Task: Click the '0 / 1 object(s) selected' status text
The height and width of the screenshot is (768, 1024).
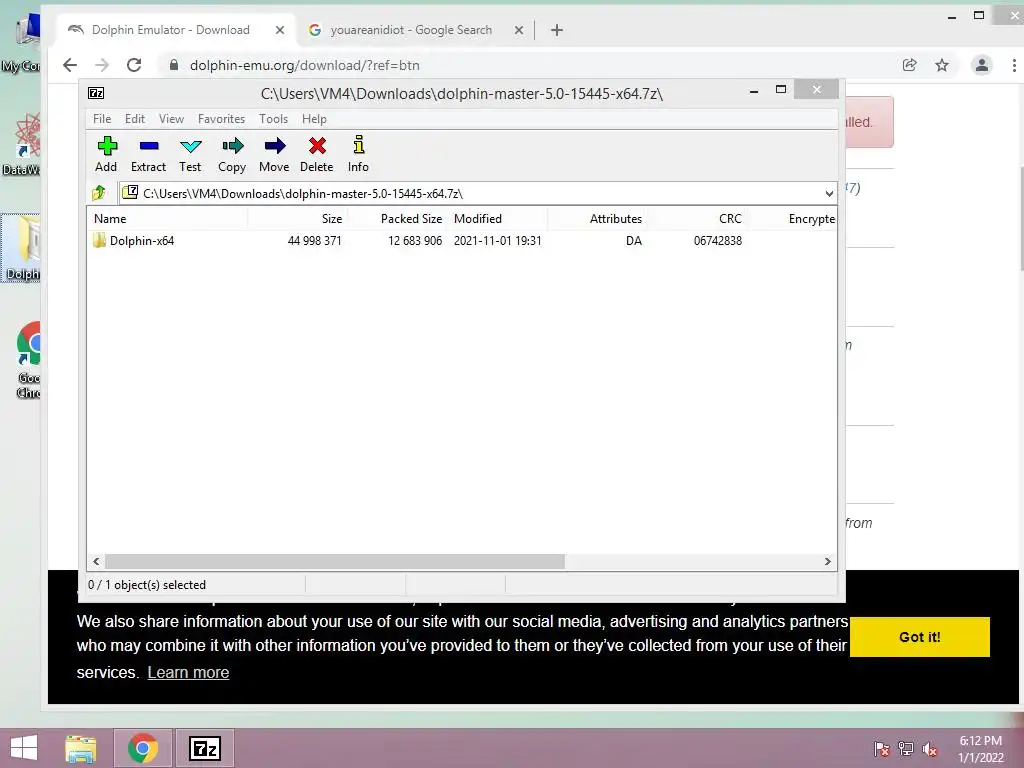Action: tap(147, 584)
